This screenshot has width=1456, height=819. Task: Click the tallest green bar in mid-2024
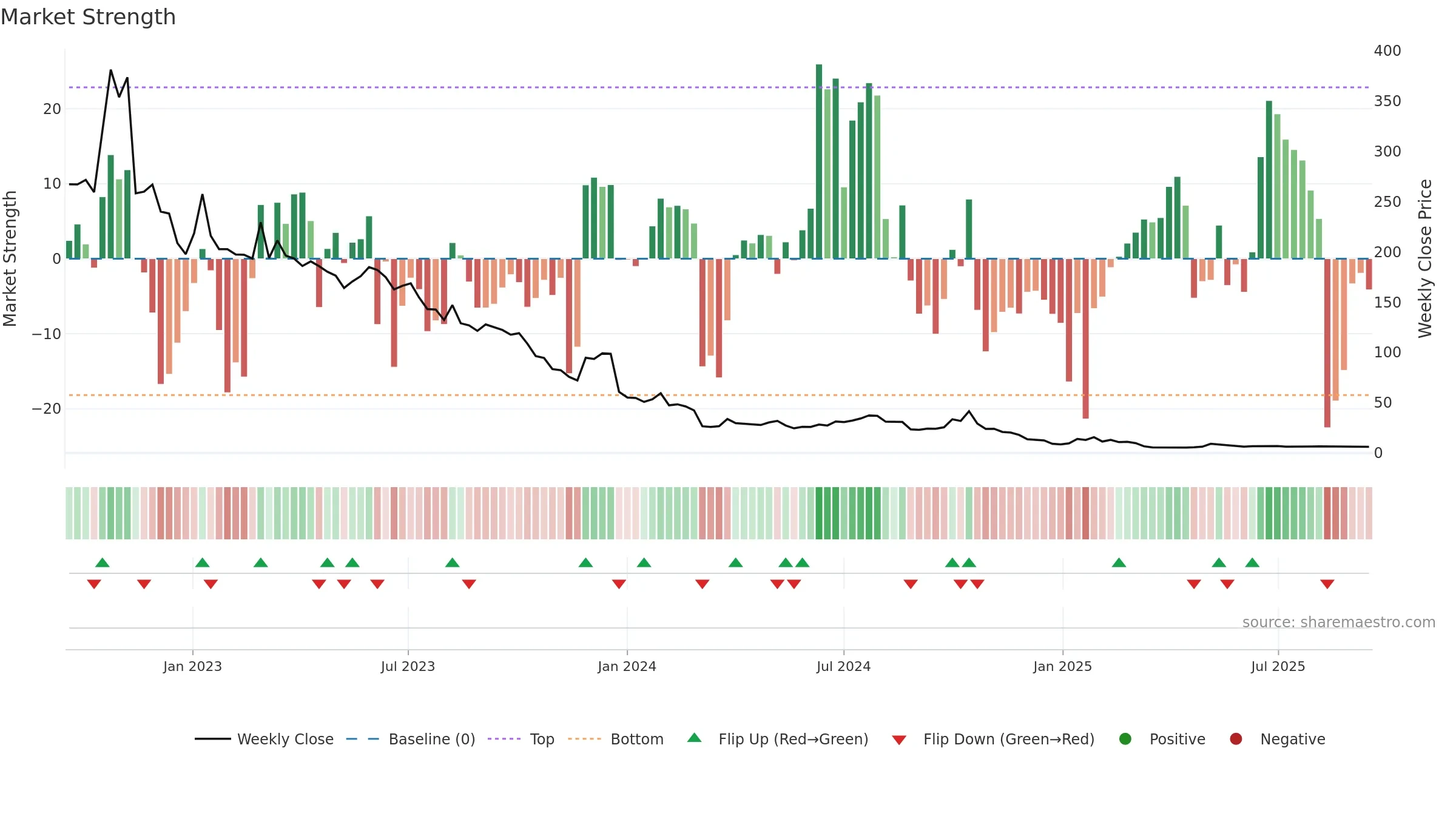819,161
